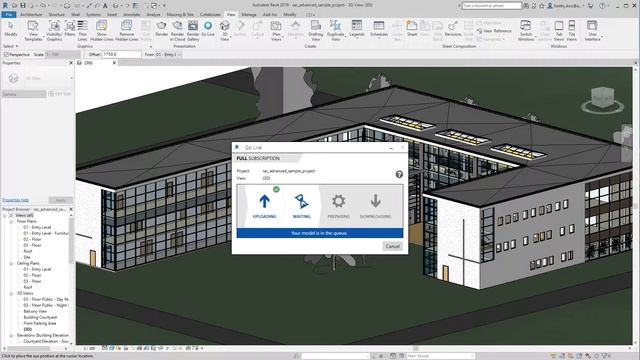The image size is (640, 360).
Task: Save the project from quick access toolbar
Action: [x=23, y=6]
